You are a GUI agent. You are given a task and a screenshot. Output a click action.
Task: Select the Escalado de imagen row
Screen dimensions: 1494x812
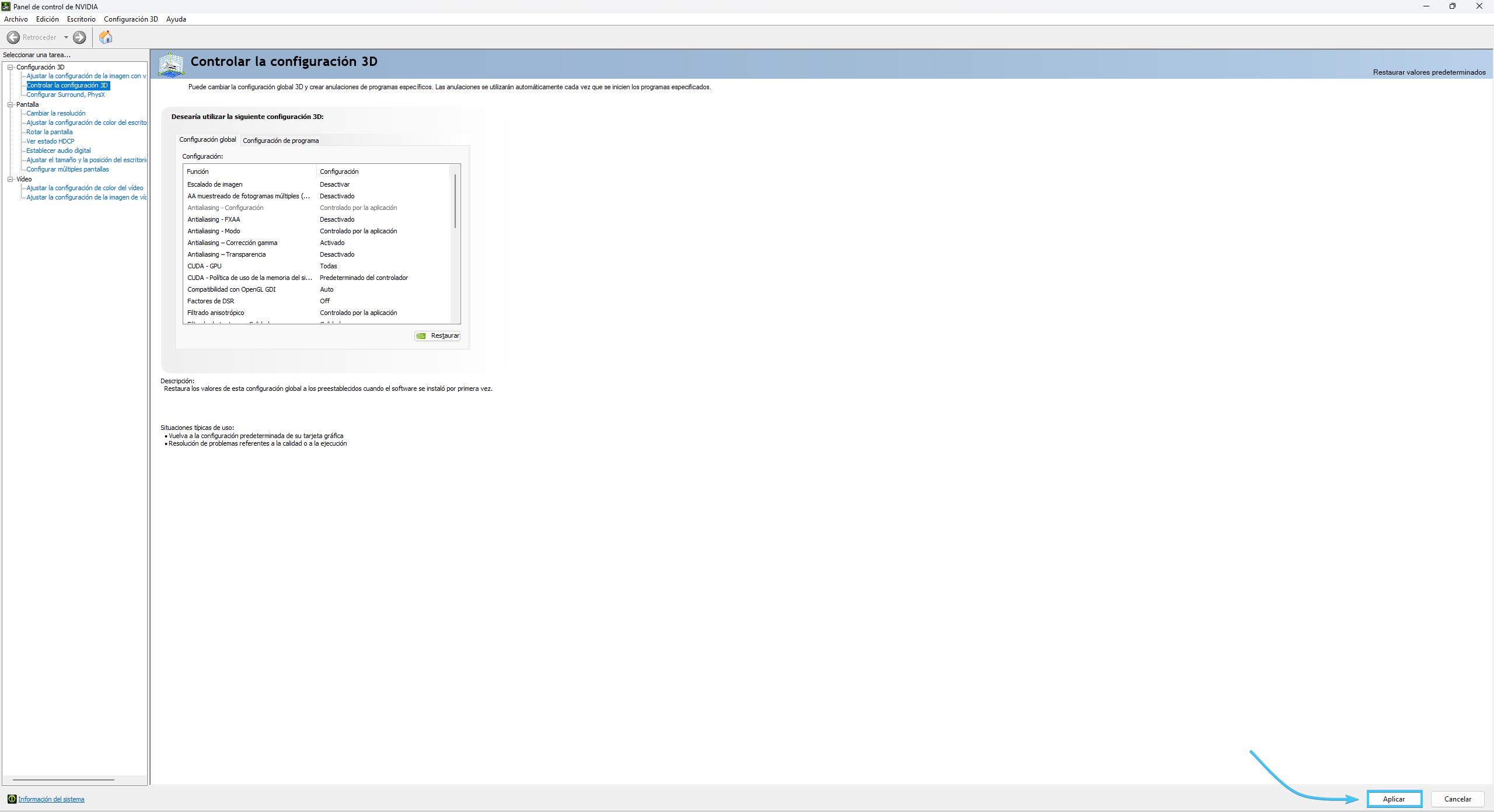[318, 184]
